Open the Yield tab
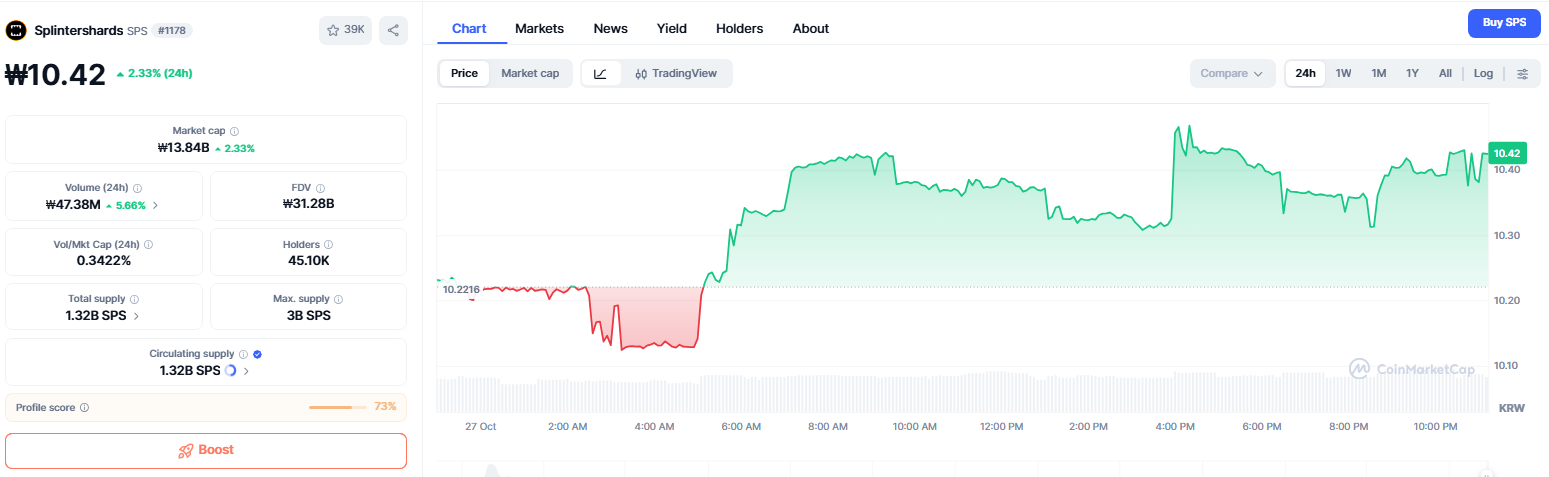This screenshot has height=477, width=1549. [672, 28]
